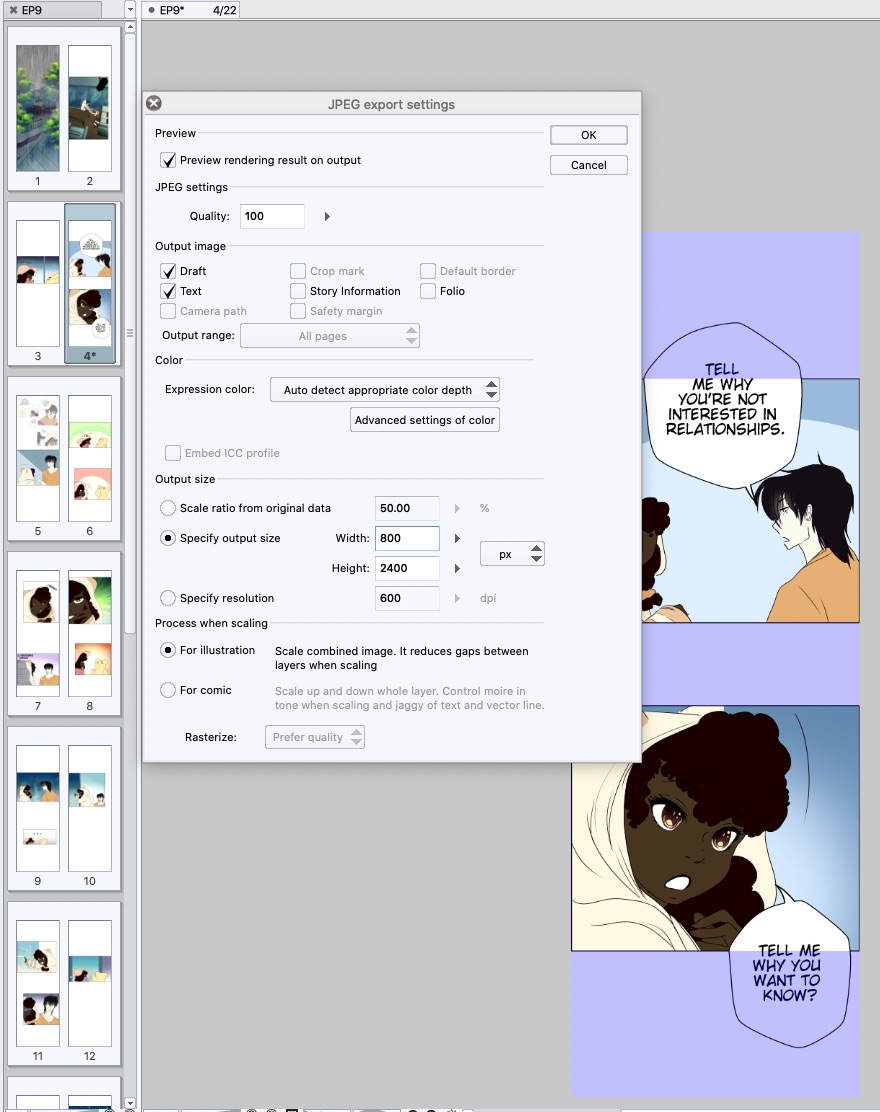
Task: Select "Scale ratio from original data" option
Action: (x=167, y=508)
